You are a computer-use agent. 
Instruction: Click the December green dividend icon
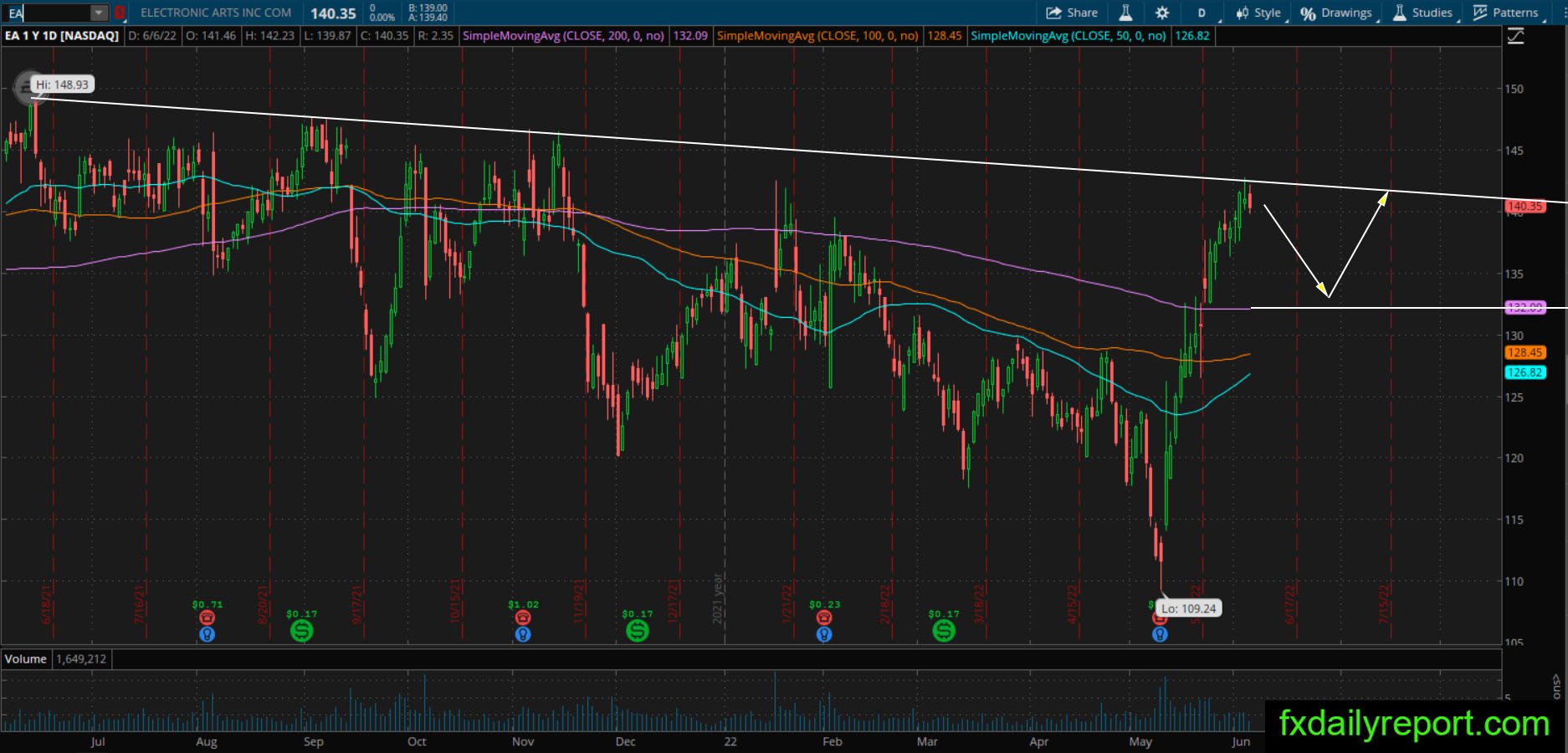click(x=638, y=631)
